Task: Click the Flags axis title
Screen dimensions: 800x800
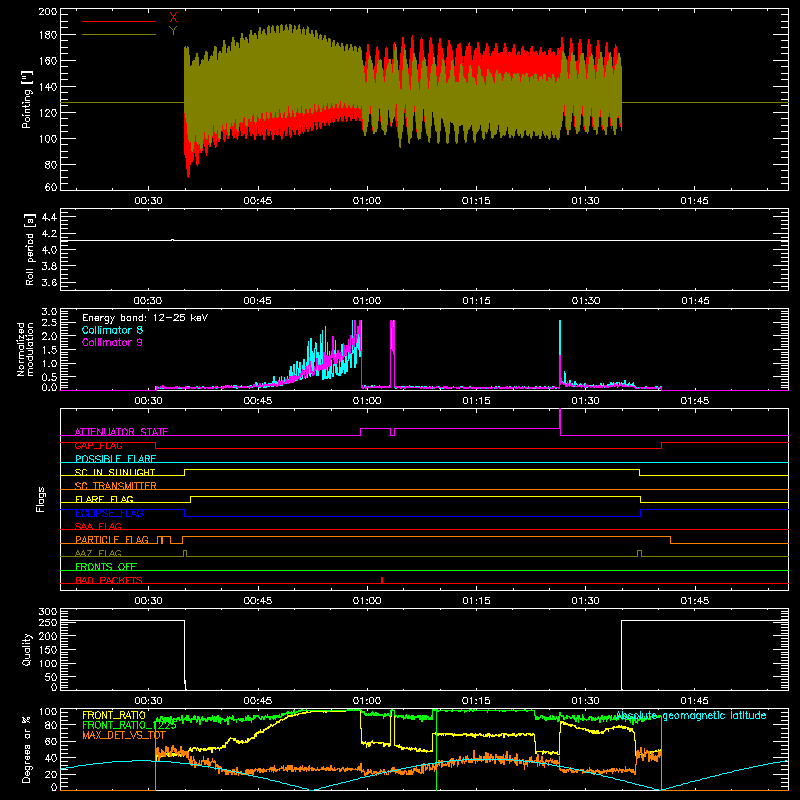Action: (x=41, y=499)
